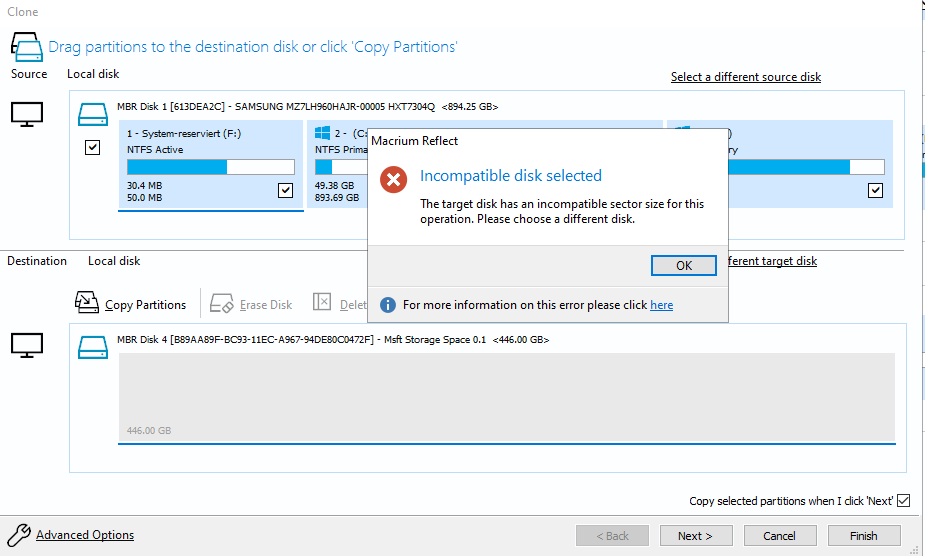Click the Copy Partitions label
The width and height of the screenshot is (925, 556).
[145, 305]
